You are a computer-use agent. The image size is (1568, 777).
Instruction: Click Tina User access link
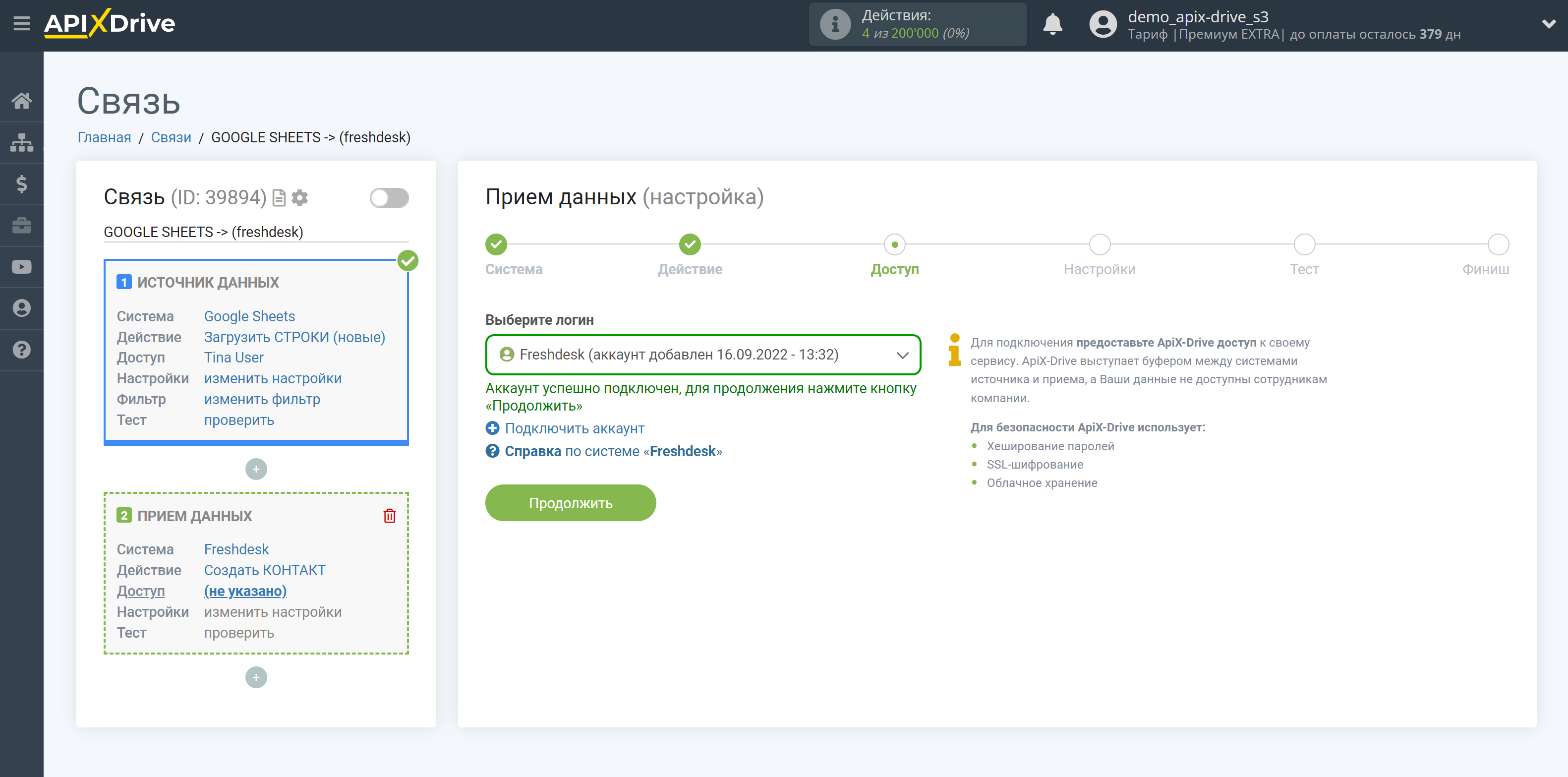[234, 358]
